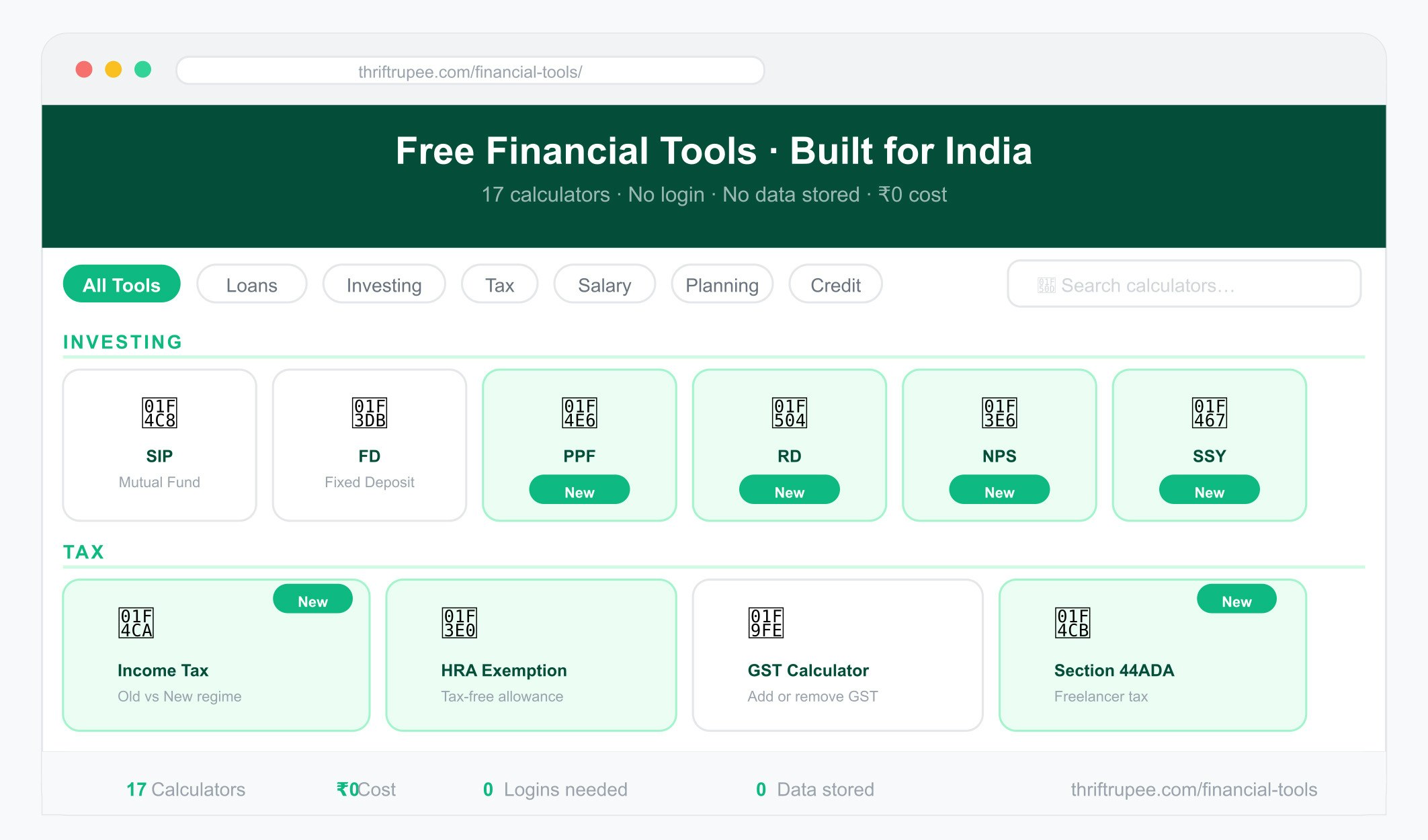Click the PPF calculator icon

[579, 413]
